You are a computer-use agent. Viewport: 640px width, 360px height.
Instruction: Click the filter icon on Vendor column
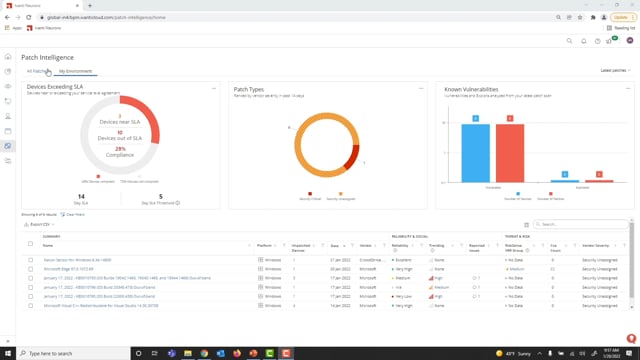coord(384,246)
